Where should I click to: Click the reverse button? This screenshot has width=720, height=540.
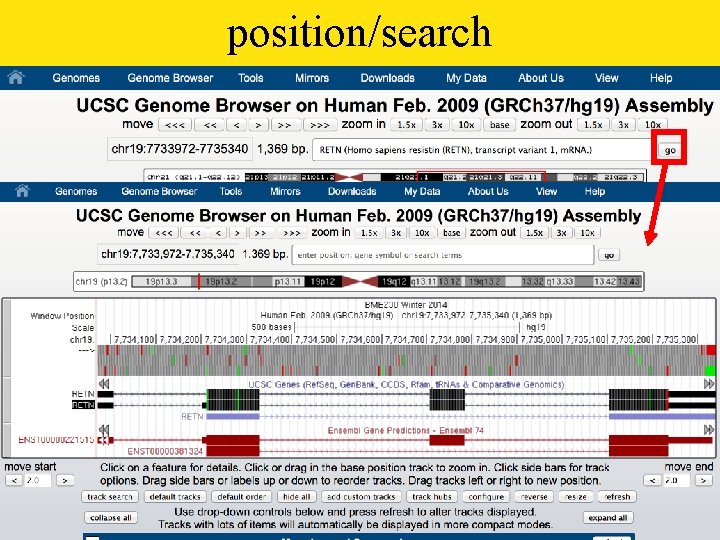click(x=534, y=497)
